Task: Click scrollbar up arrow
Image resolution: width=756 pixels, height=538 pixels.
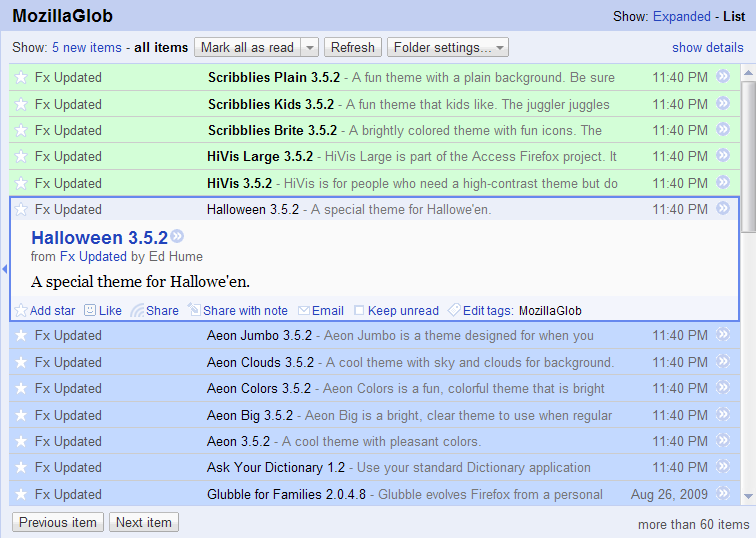Action: click(x=748, y=73)
